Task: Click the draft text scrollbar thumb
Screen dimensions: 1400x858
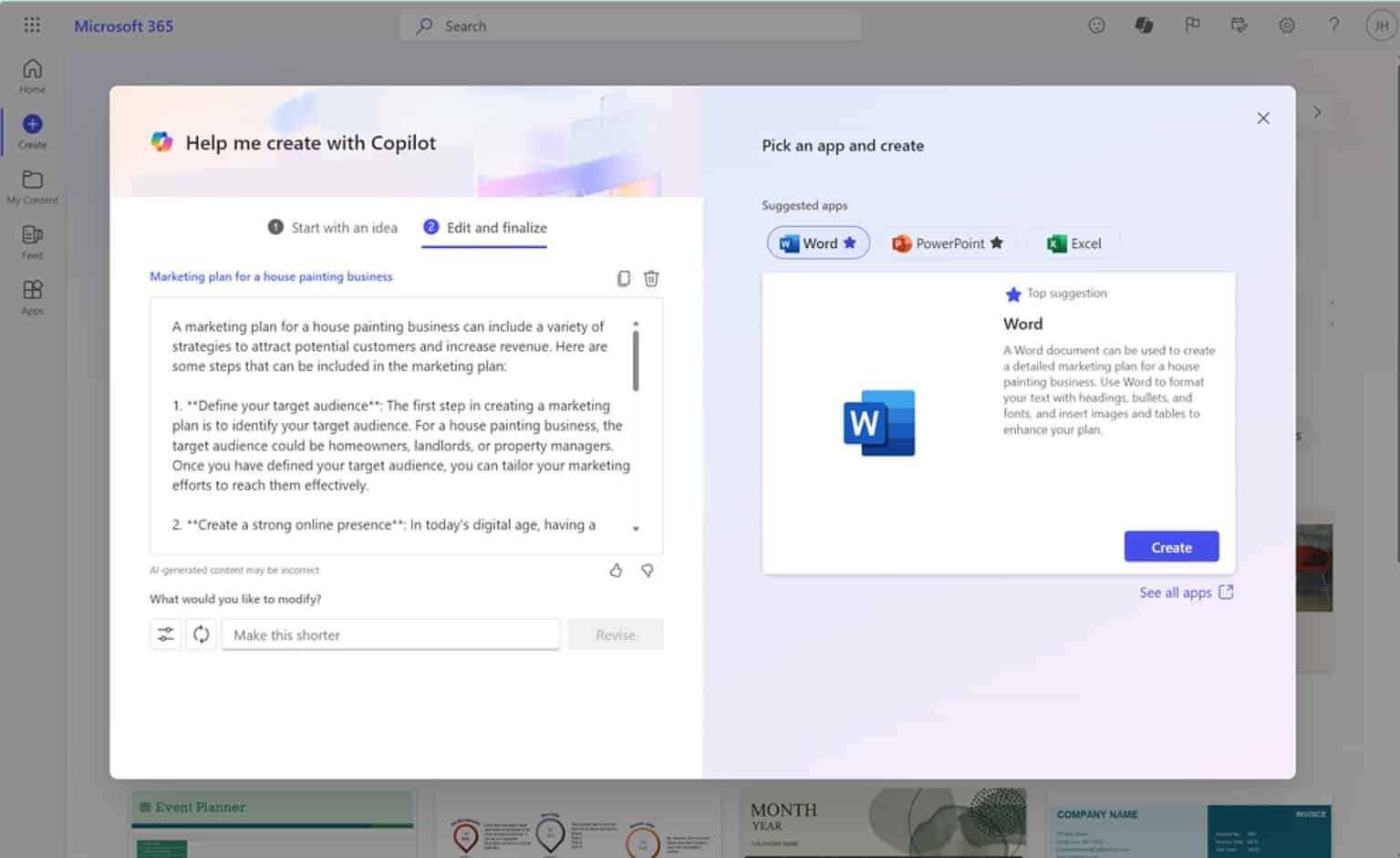Action: pos(636,360)
